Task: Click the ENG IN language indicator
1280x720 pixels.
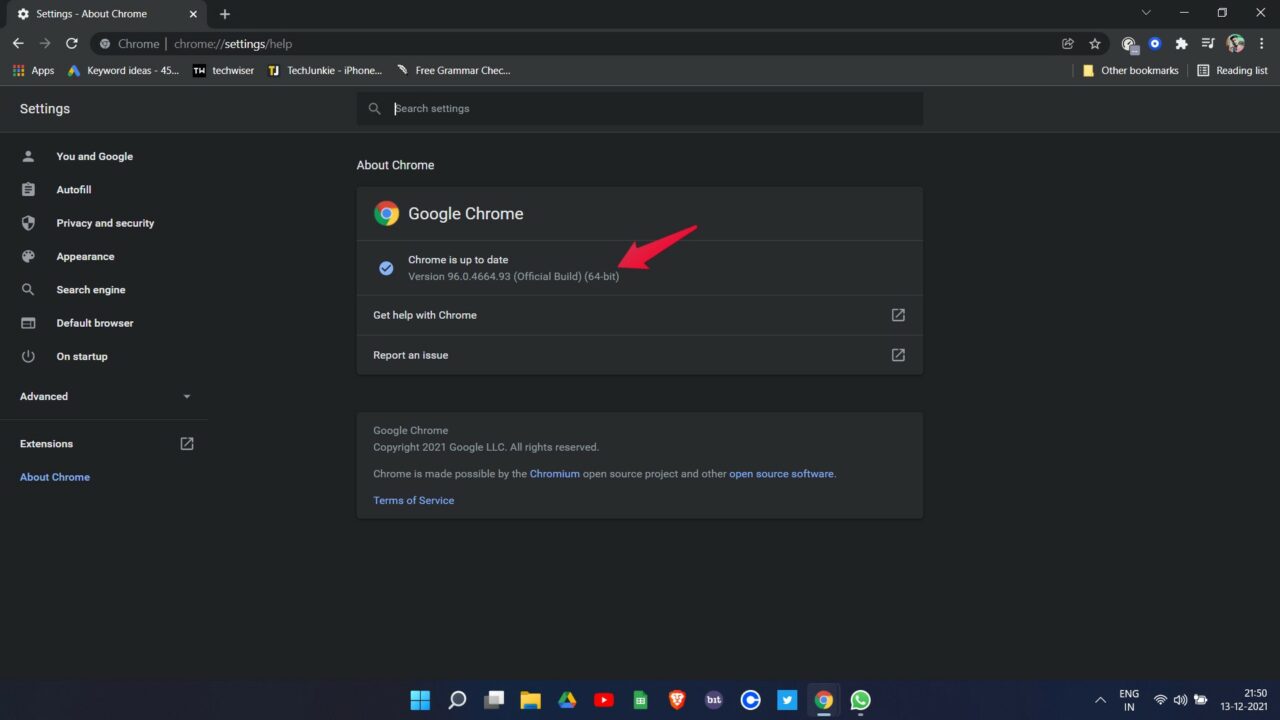Action: [1129, 700]
